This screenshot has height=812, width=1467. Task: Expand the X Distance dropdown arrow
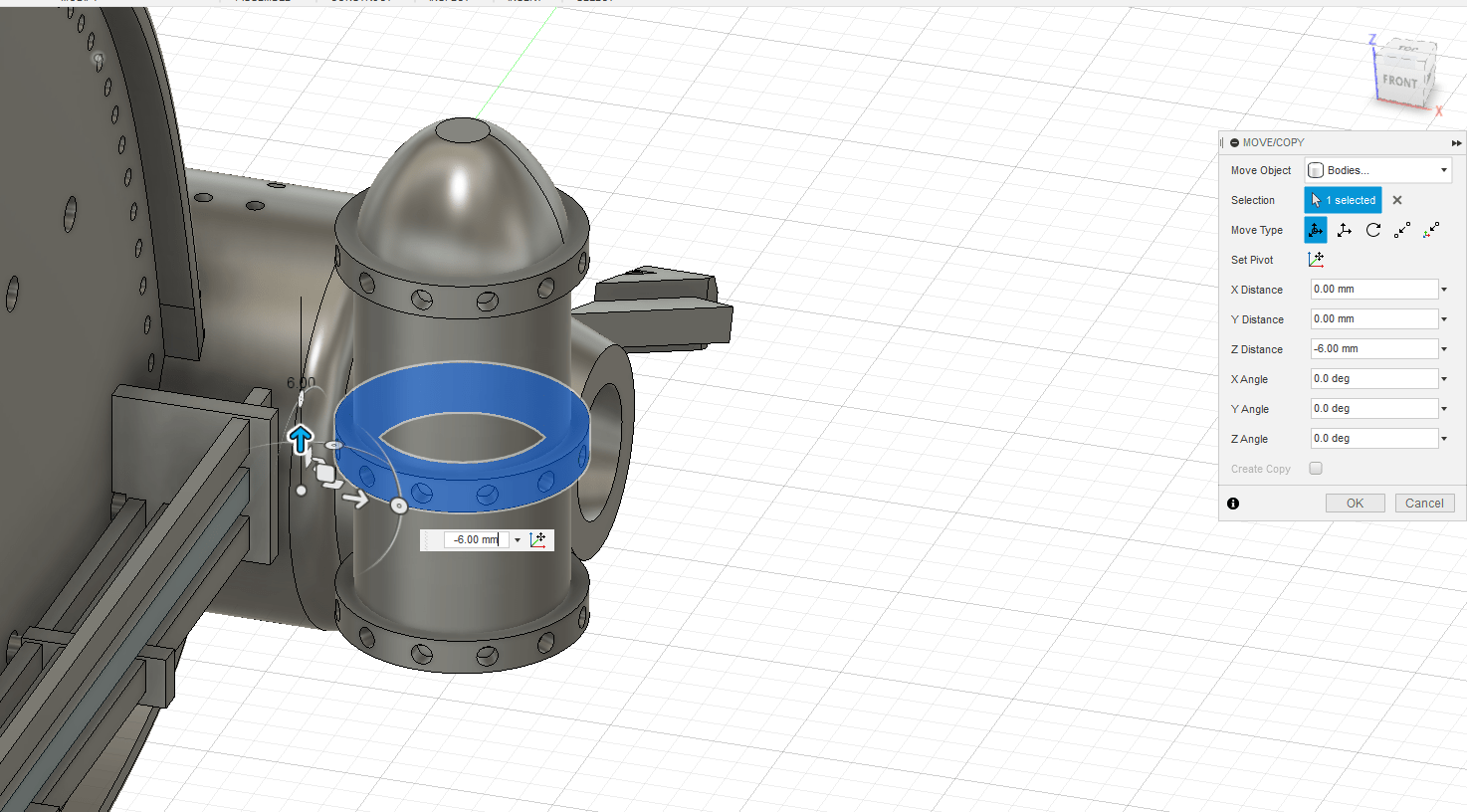(1444, 290)
